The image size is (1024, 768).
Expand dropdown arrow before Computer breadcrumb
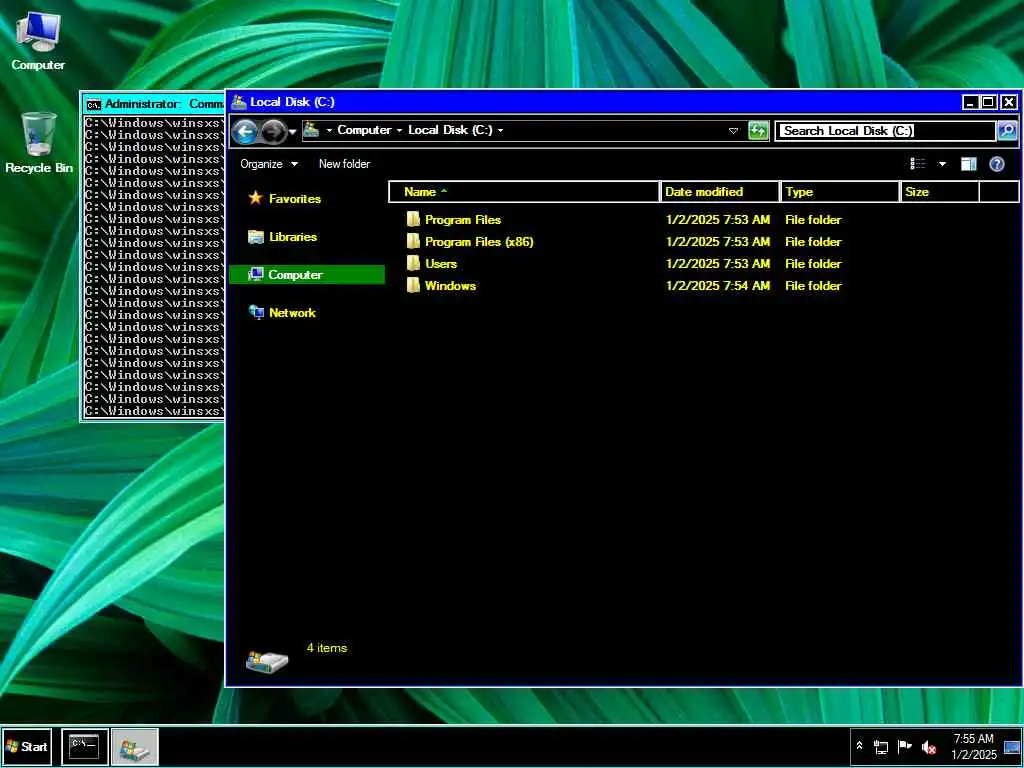(x=329, y=131)
